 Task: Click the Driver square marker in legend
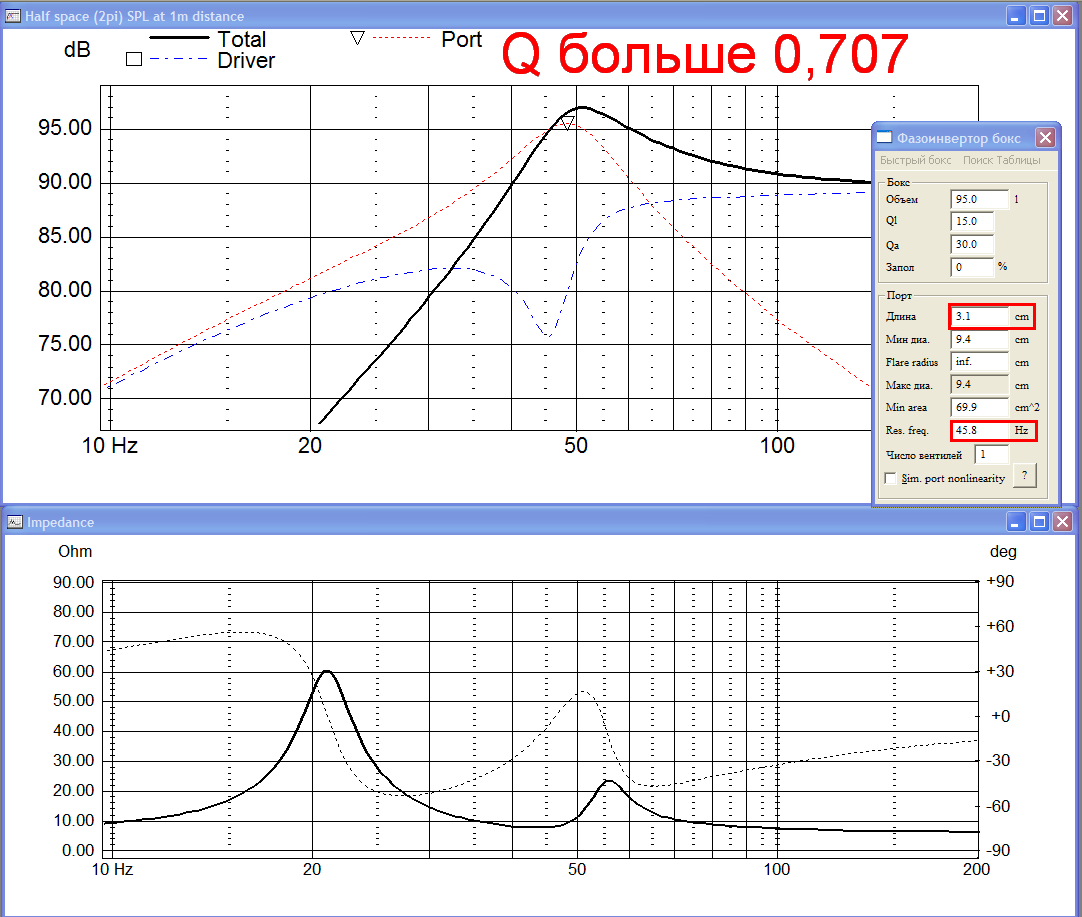click(133, 60)
